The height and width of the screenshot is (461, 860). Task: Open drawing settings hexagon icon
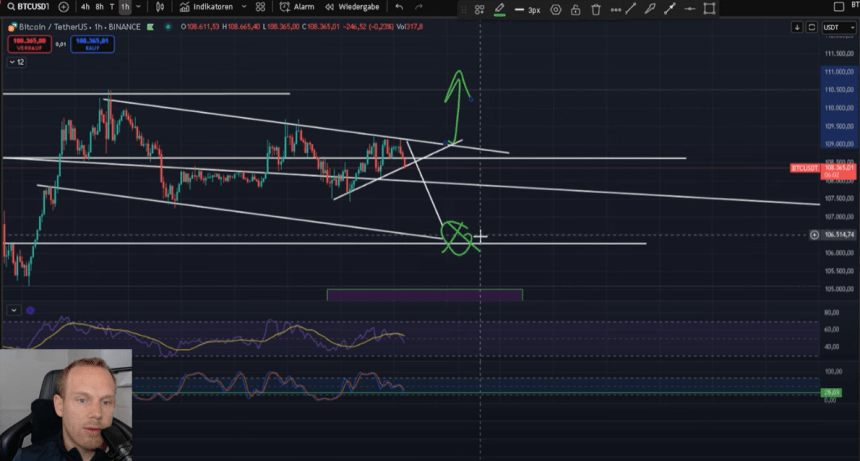(556, 9)
